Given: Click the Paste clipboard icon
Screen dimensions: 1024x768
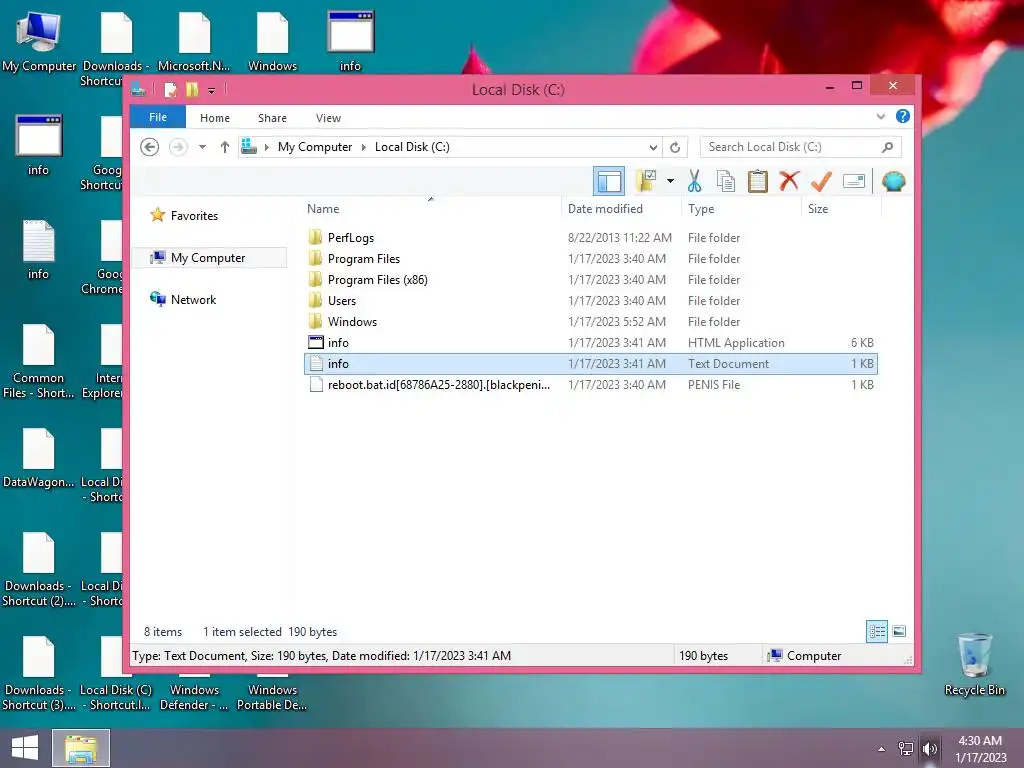Looking at the screenshot, I should pos(758,181).
